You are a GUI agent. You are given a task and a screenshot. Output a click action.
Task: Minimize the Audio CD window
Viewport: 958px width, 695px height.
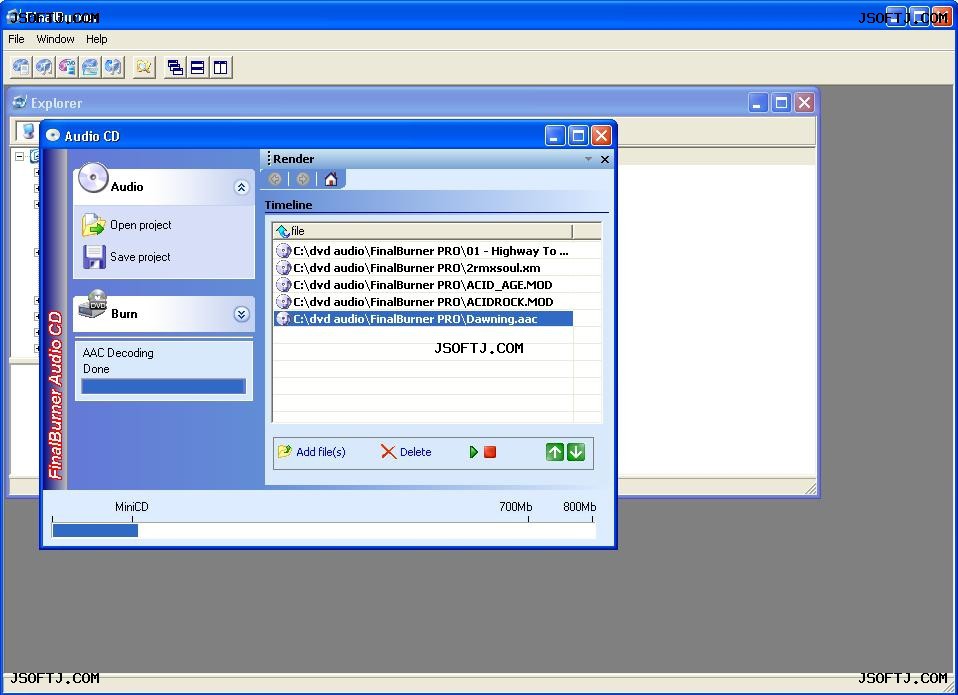555,136
